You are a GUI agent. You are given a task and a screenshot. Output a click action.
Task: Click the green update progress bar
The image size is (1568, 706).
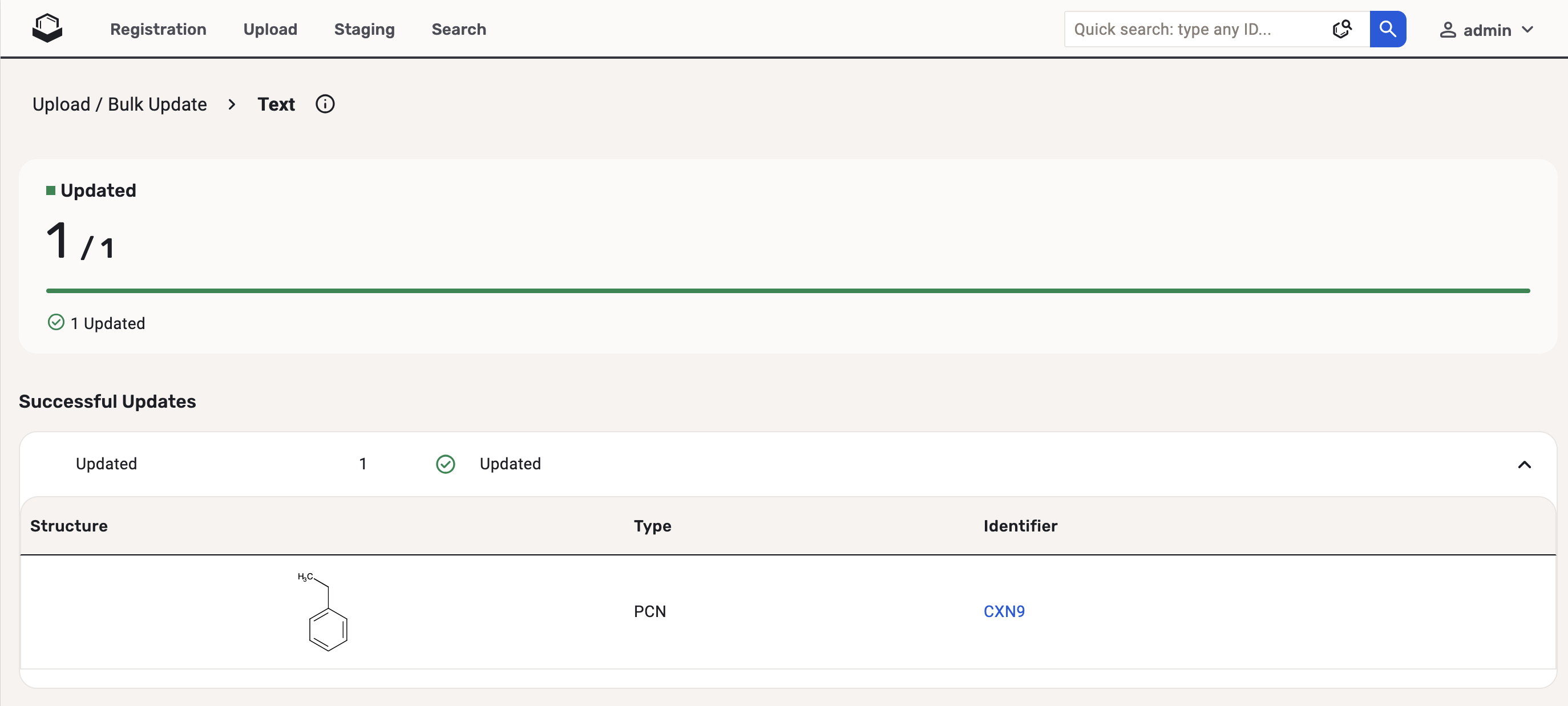click(787, 291)
